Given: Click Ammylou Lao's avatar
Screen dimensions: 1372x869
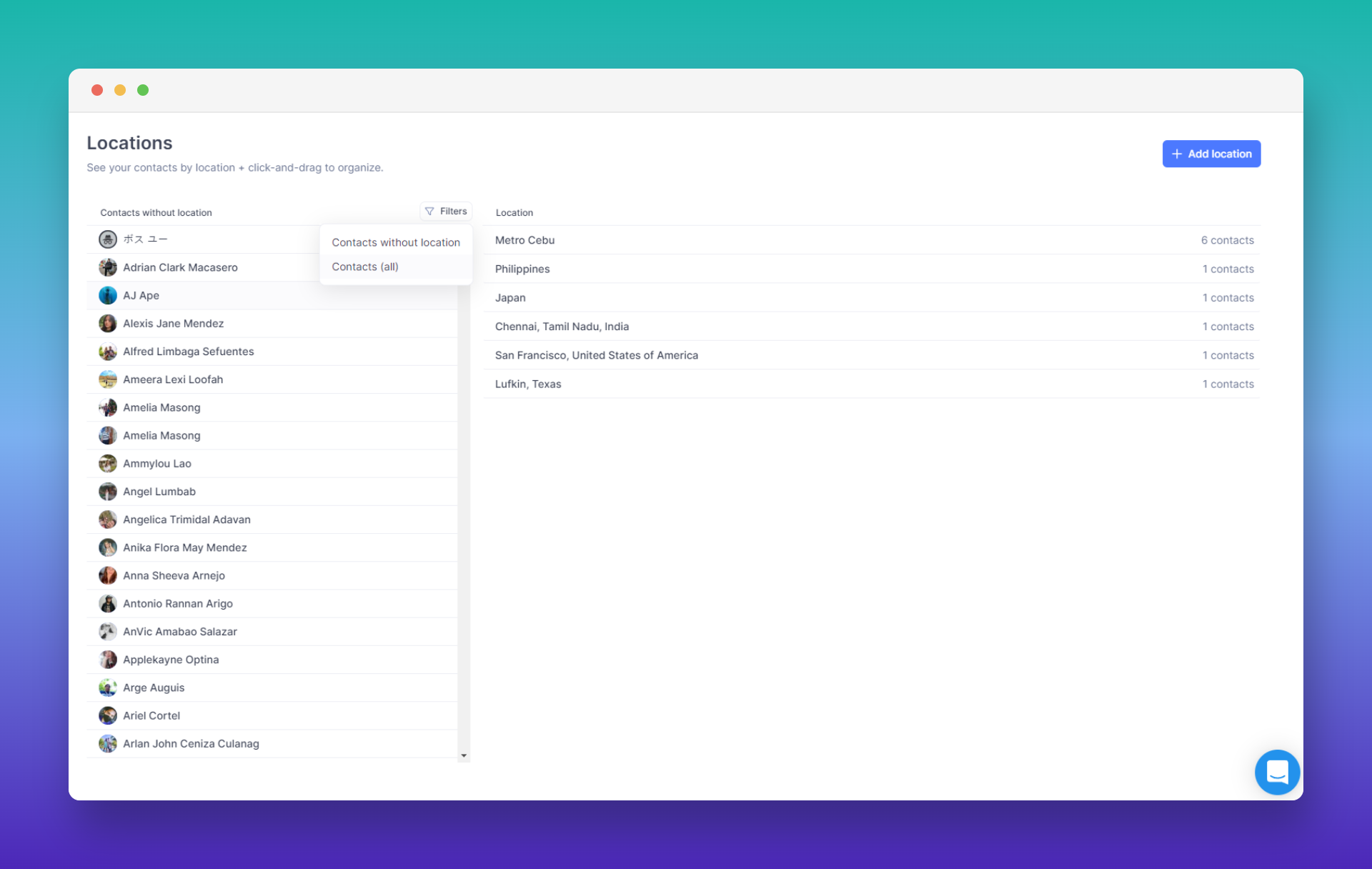Looking at the screenshot, I should tap(108, 463).
